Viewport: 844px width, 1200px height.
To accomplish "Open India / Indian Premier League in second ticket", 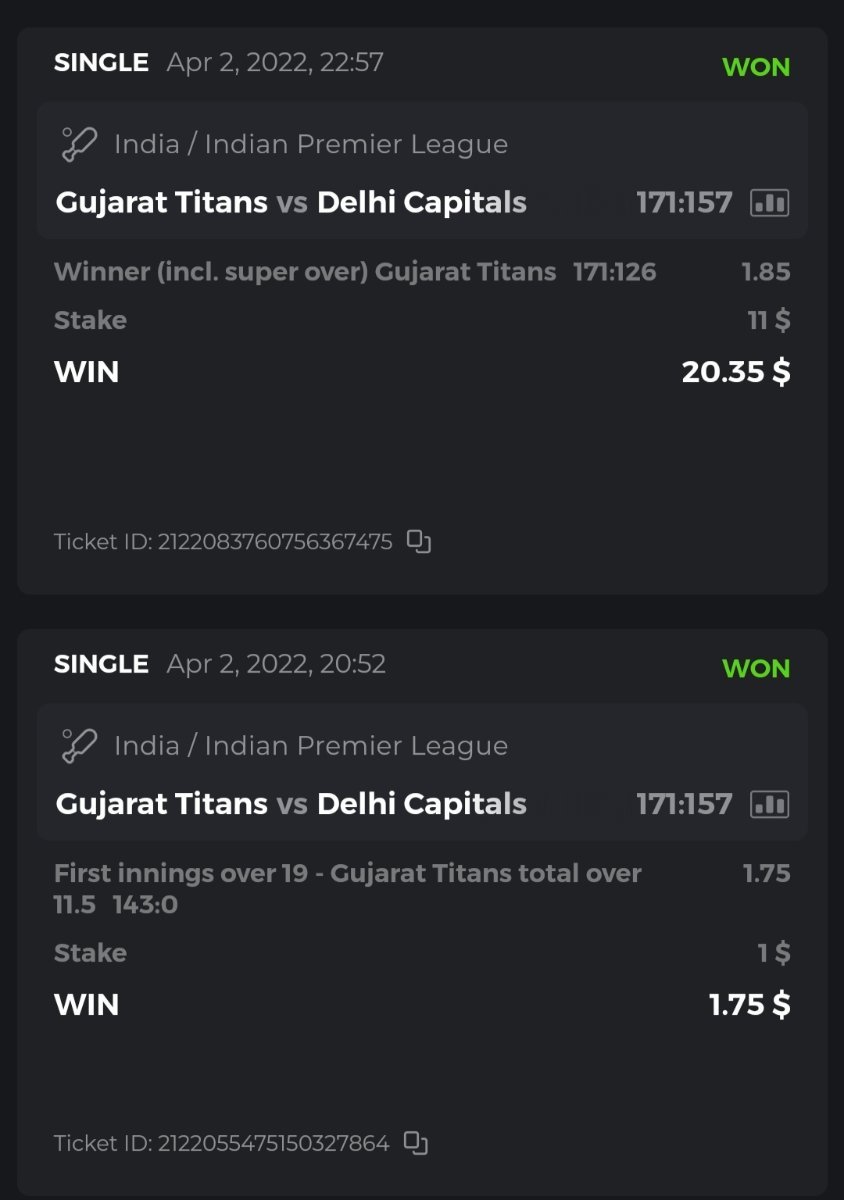I will (310, 745).
